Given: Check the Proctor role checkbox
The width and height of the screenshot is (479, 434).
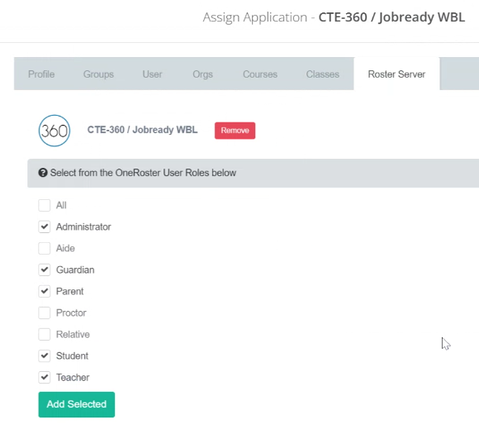Looking at the screenshot, I should [x=44, y=313].
